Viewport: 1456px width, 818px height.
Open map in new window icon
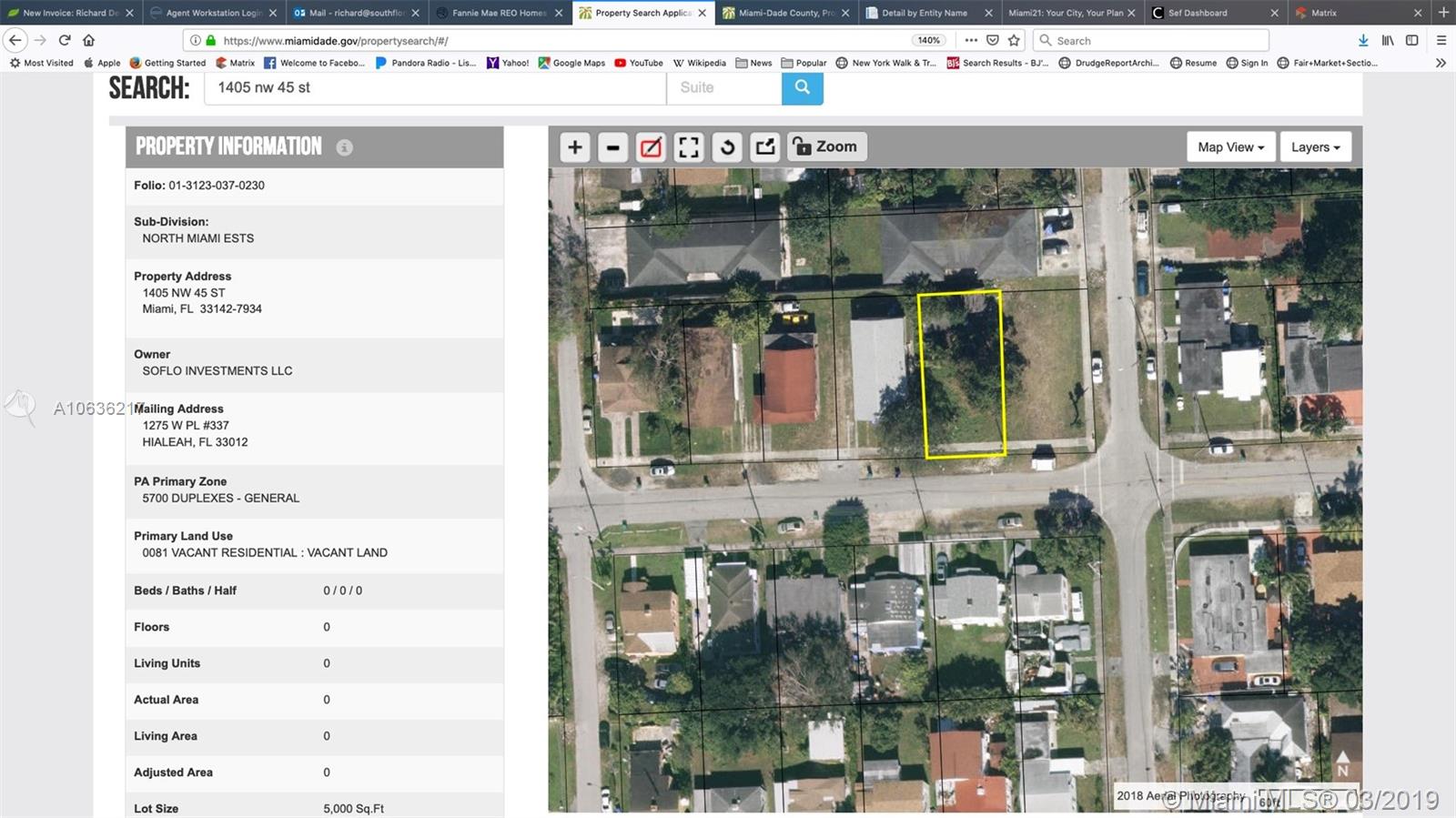click(765, 147)
